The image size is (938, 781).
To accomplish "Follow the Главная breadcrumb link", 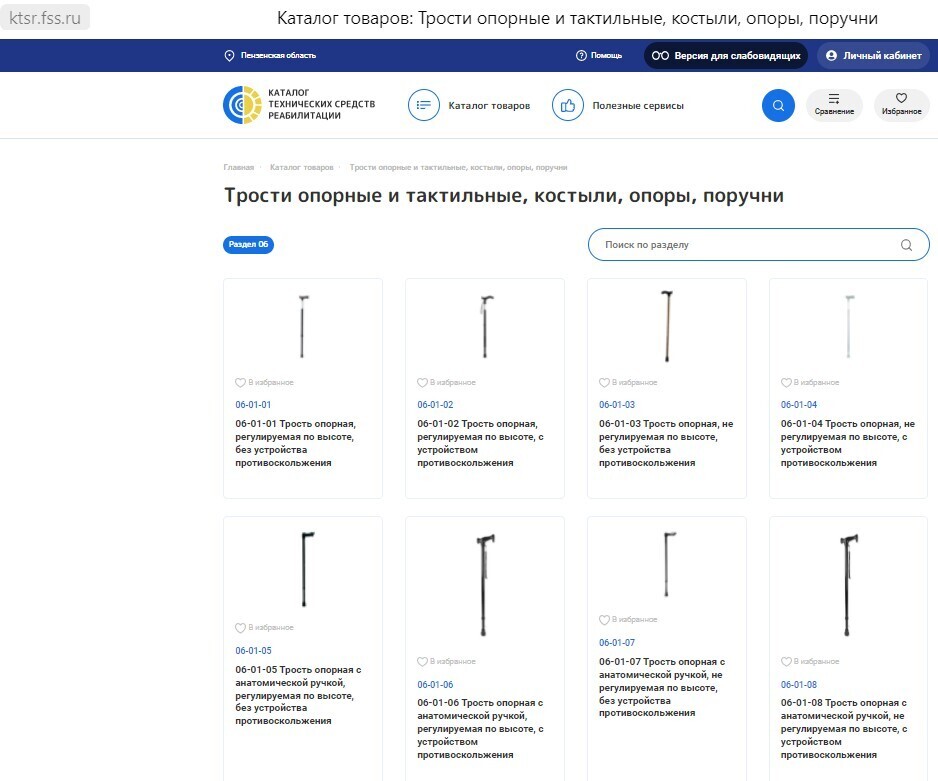I will [239, 167].
